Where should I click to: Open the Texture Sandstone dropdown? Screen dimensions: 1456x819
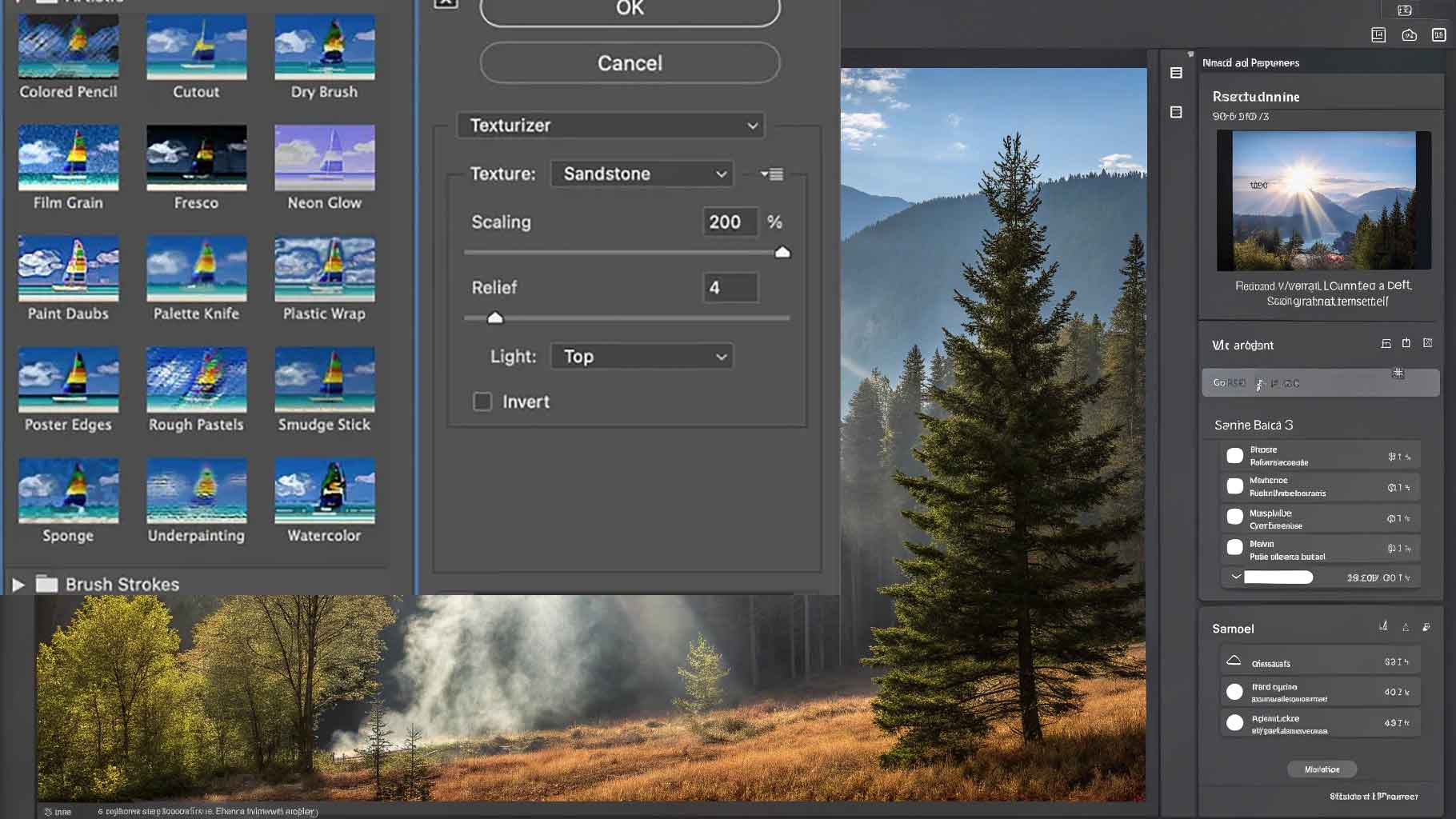(x=642, y=174)
